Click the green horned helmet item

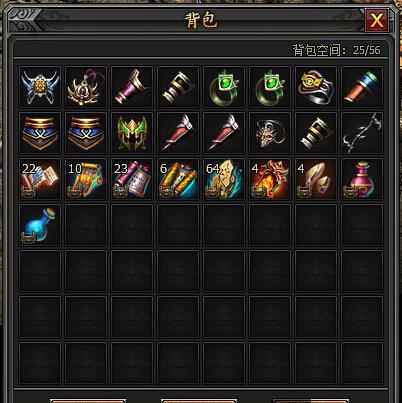(x=132, y=133)
